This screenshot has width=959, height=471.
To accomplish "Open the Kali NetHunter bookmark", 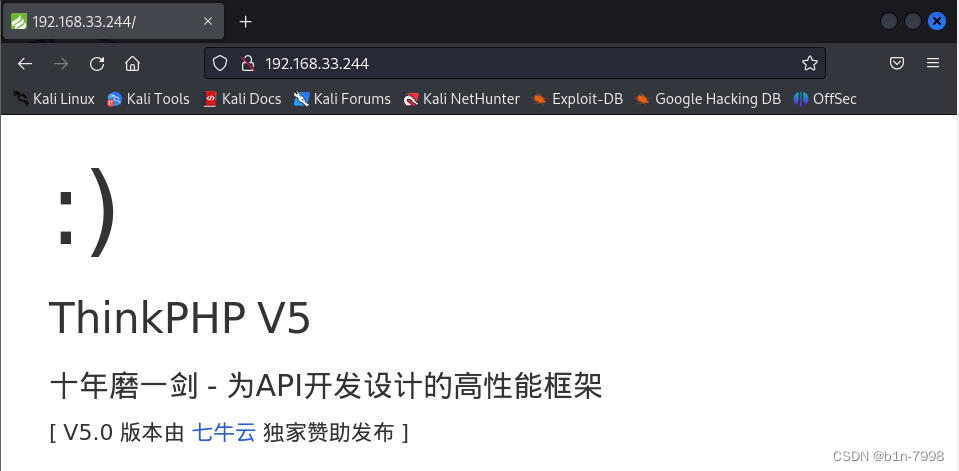I will pos(462,98).
